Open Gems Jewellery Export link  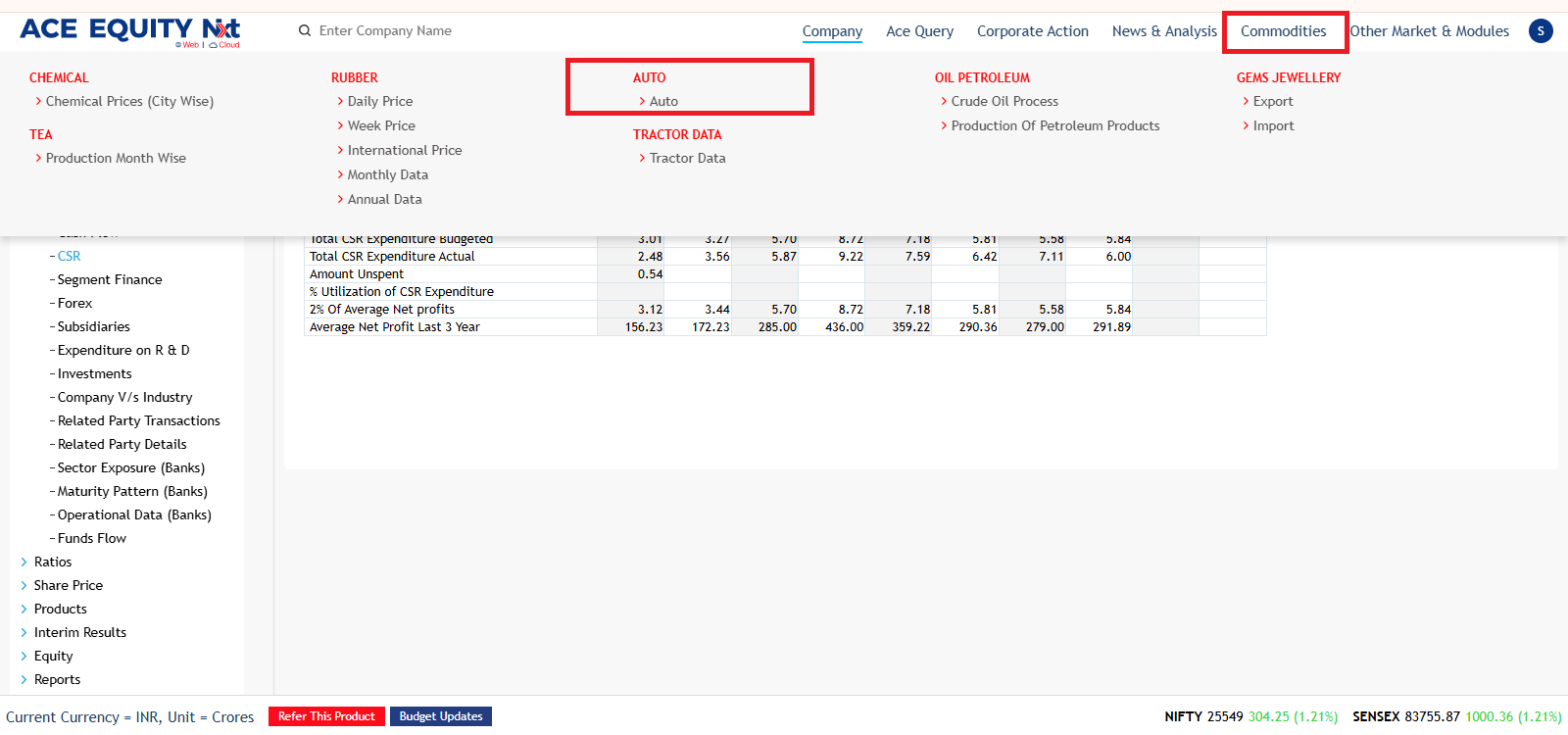click(x=1273, y=101)
